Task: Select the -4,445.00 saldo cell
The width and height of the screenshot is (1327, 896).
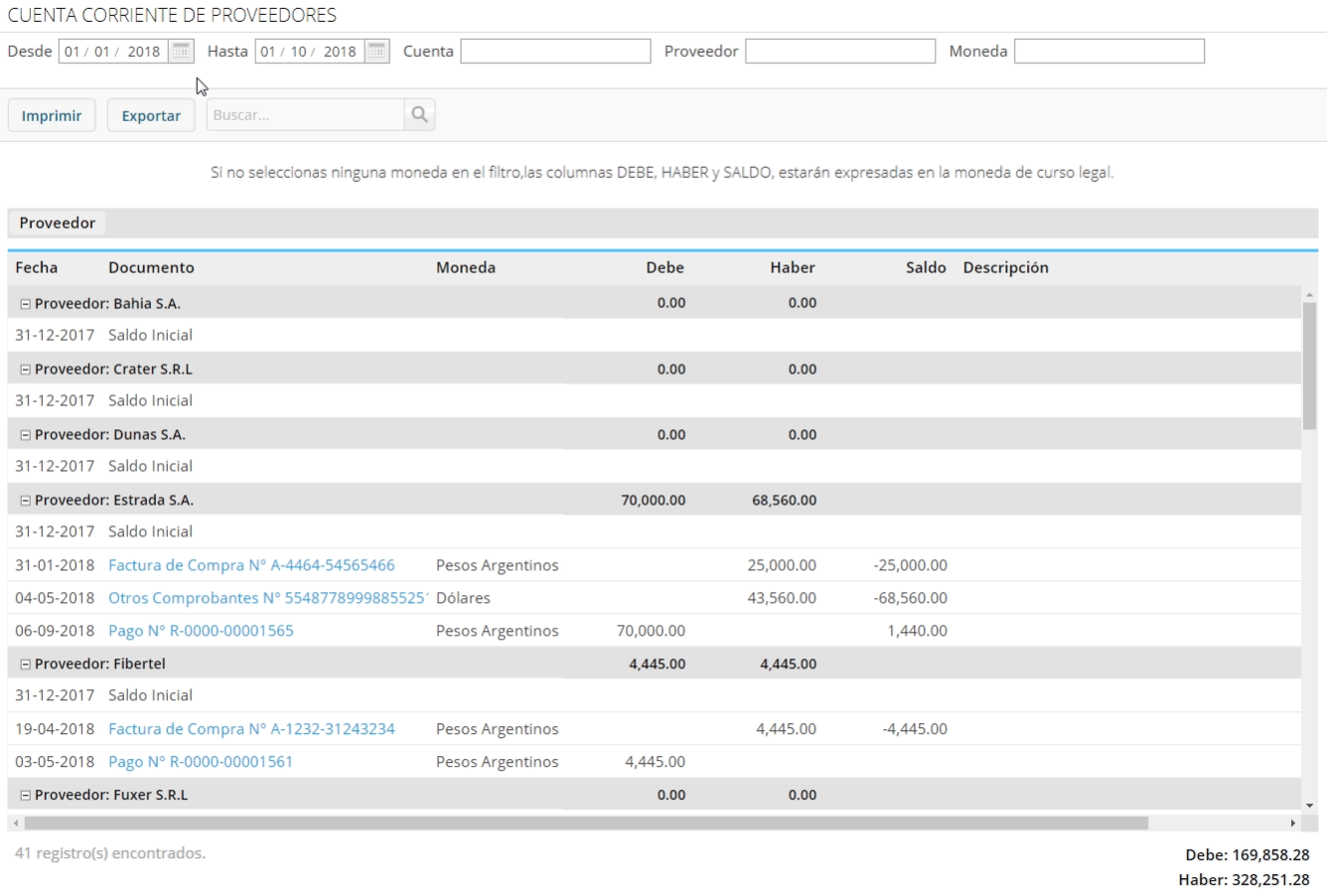Action: coord(915,729)
